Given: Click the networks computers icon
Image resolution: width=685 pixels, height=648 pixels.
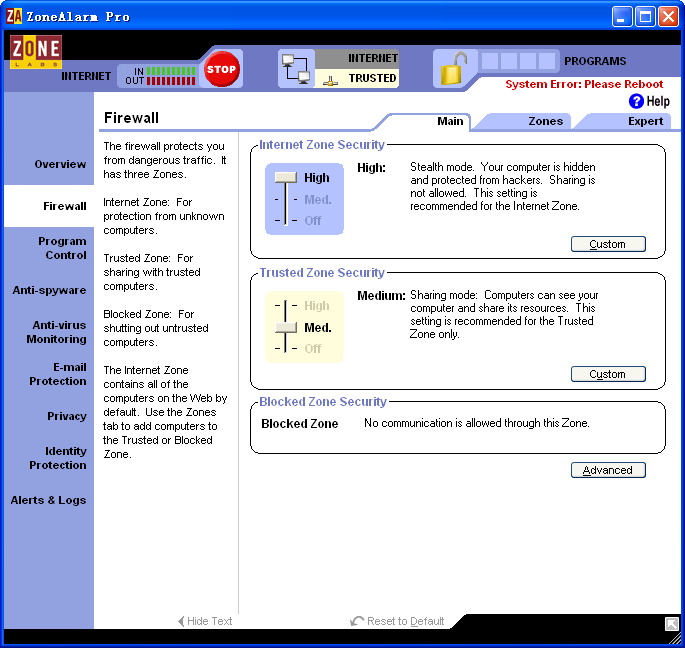Looking at the screenshot, I should (296, 69).
